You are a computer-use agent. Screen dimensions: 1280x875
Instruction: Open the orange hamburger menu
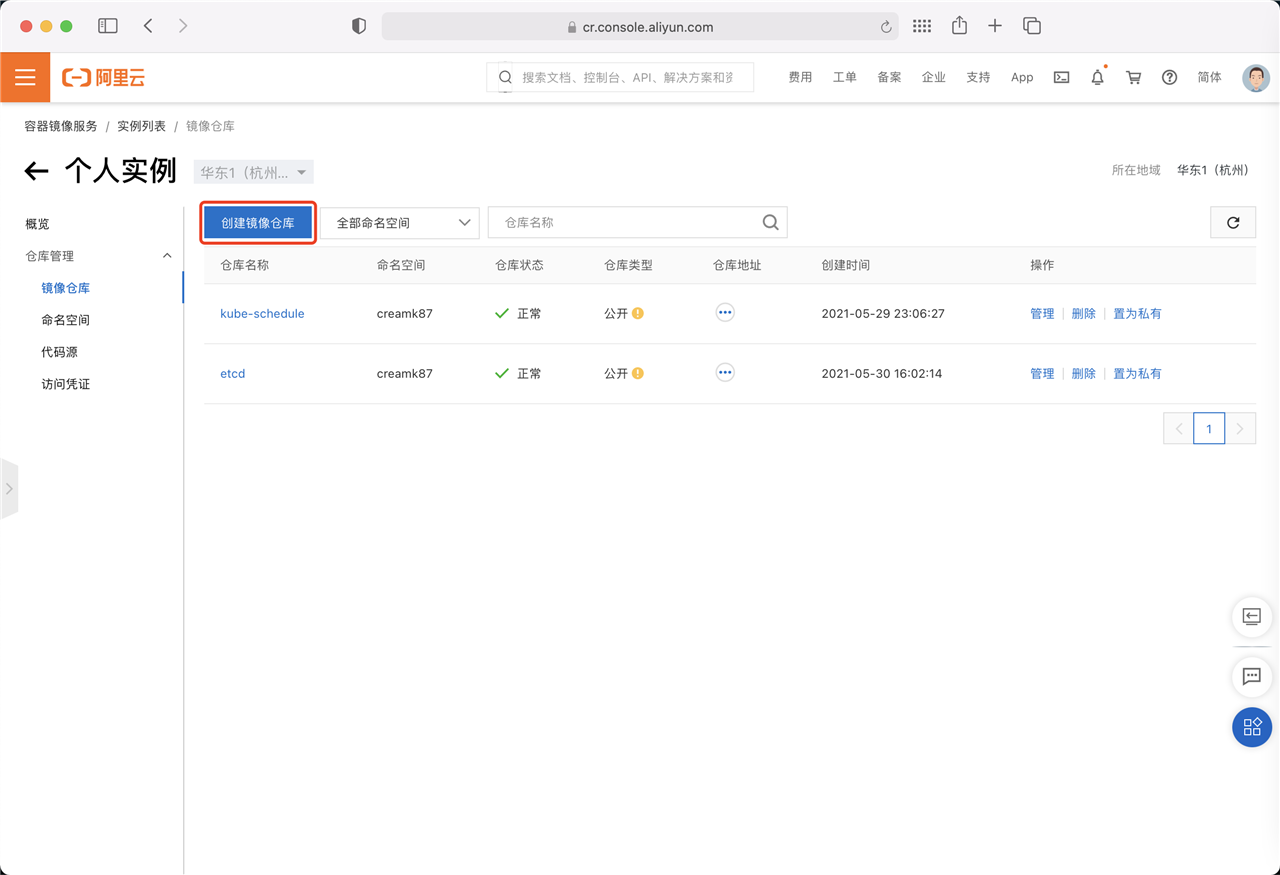(25, 77)
